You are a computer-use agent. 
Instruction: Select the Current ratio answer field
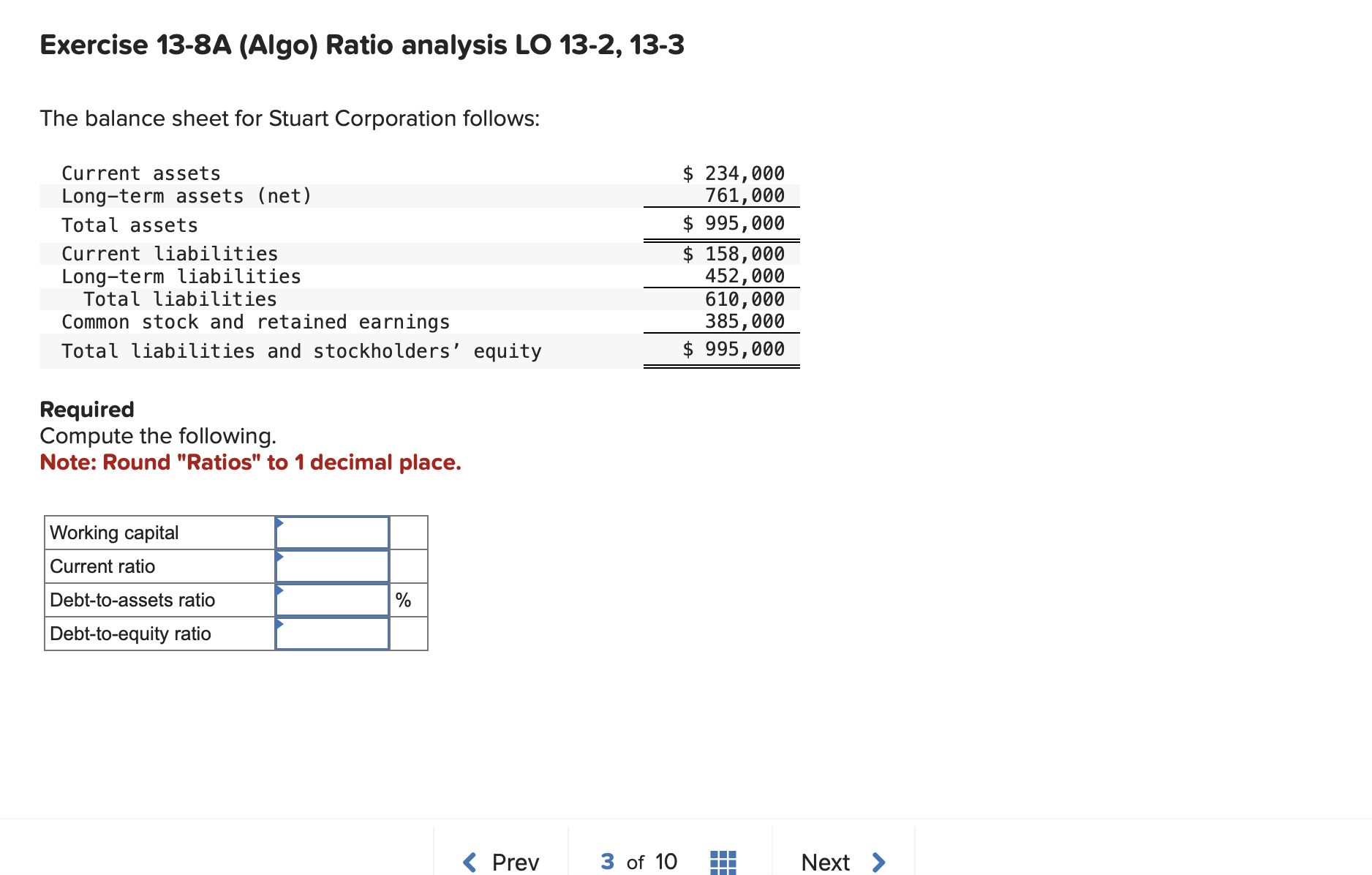click(331, 566)
